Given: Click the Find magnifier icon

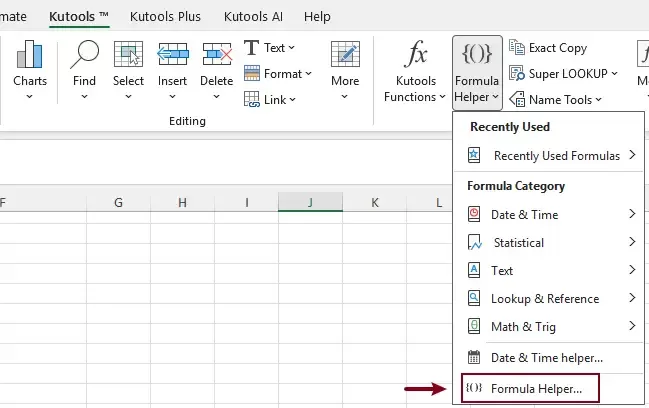Looking at the screenshot, I should 84,54.
